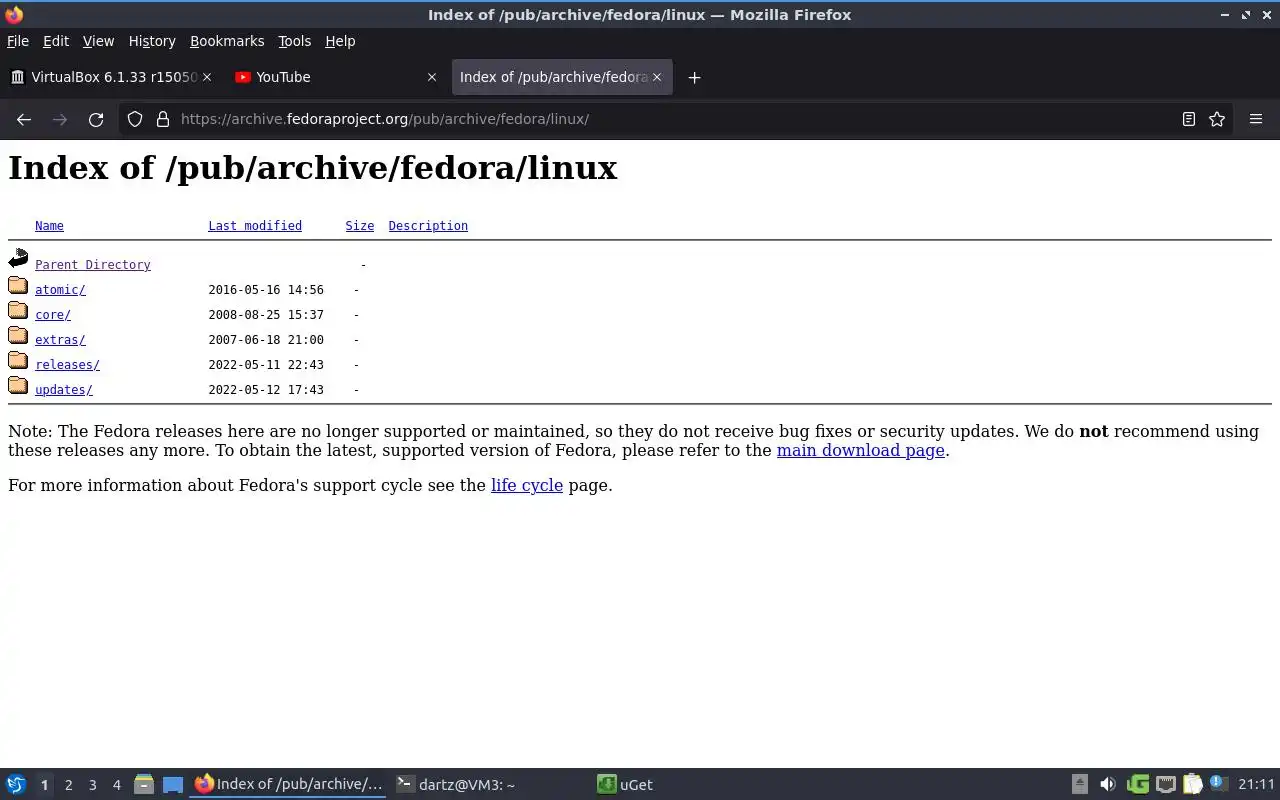Open the View menu
1280x800 pixels.
tap(98, 41)
